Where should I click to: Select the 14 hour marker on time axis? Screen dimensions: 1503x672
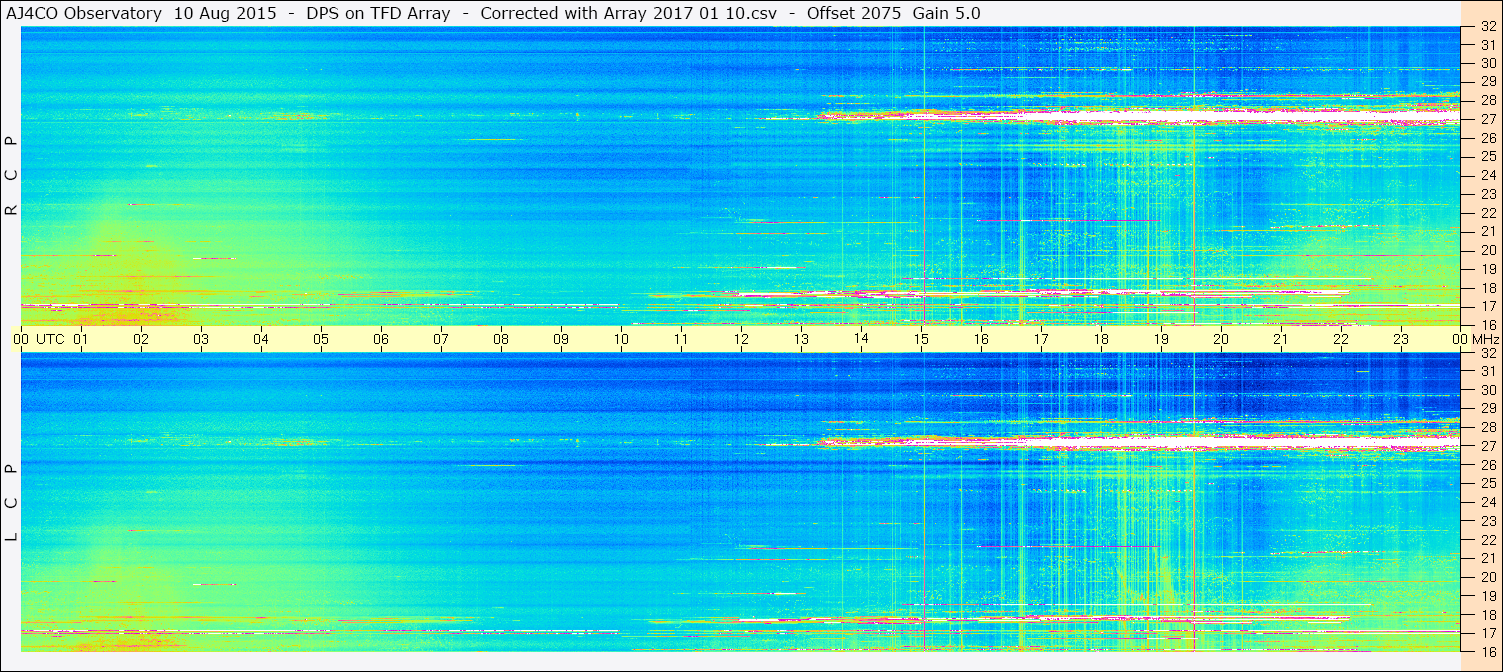tap(861, 339)
